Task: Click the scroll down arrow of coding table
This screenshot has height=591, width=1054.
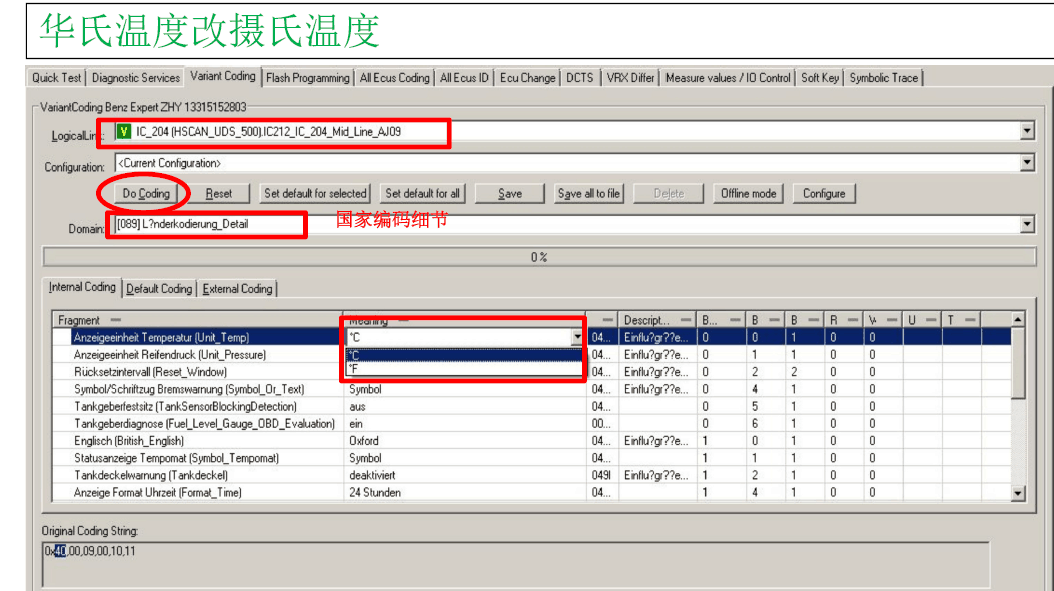Action: pos(1018,493)
